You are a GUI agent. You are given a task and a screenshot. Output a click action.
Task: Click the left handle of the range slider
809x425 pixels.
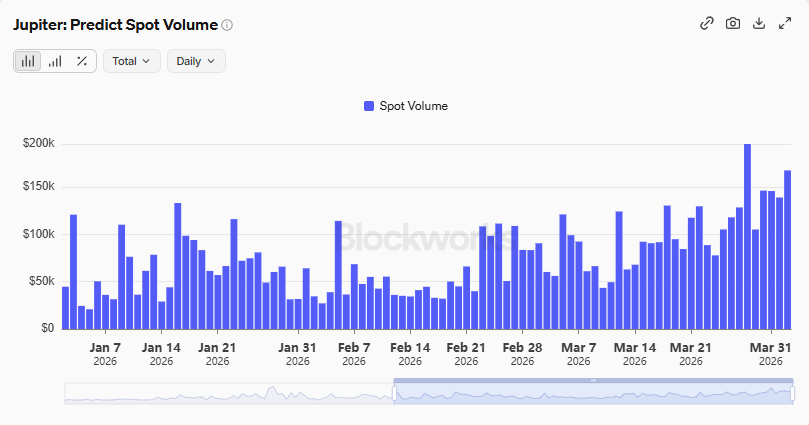point(394,394)
